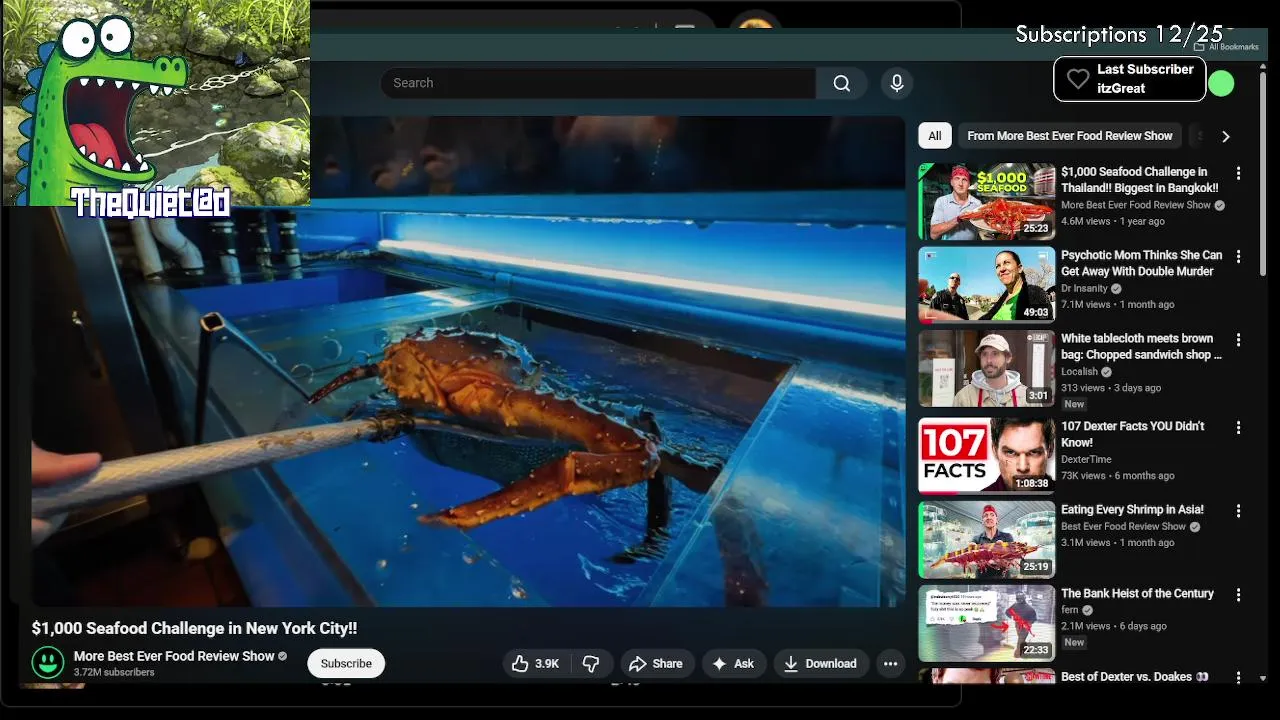This screenshot has width=1280, height=720.
Task: Click the main video player showing crab
Action: 468,361
